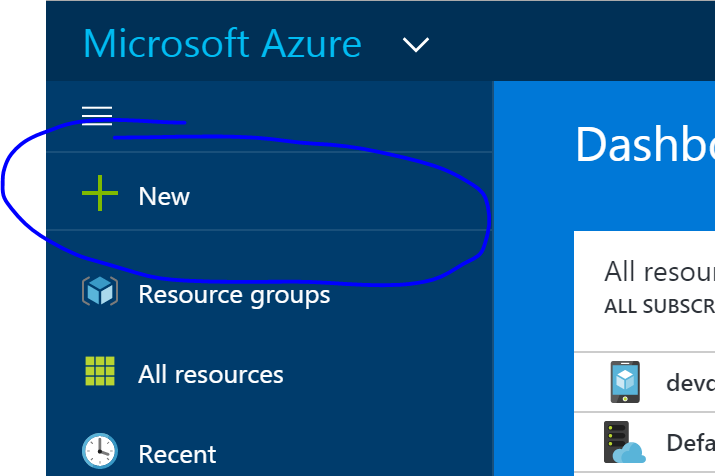Open Resource groups from the sidebar
Screen dimensions: 715x476
(234, 295)
